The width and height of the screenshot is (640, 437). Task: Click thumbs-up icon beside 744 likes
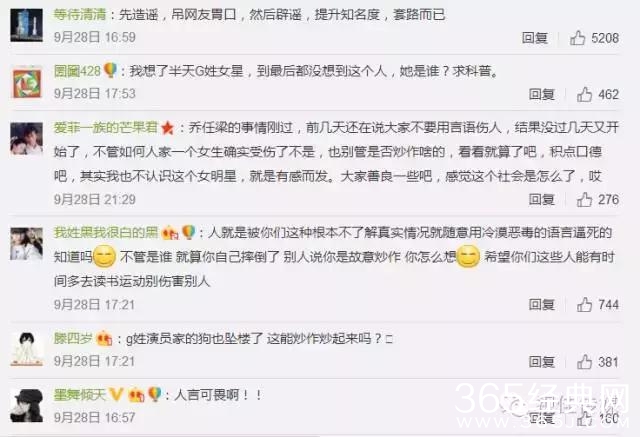[x=584, y=304]
